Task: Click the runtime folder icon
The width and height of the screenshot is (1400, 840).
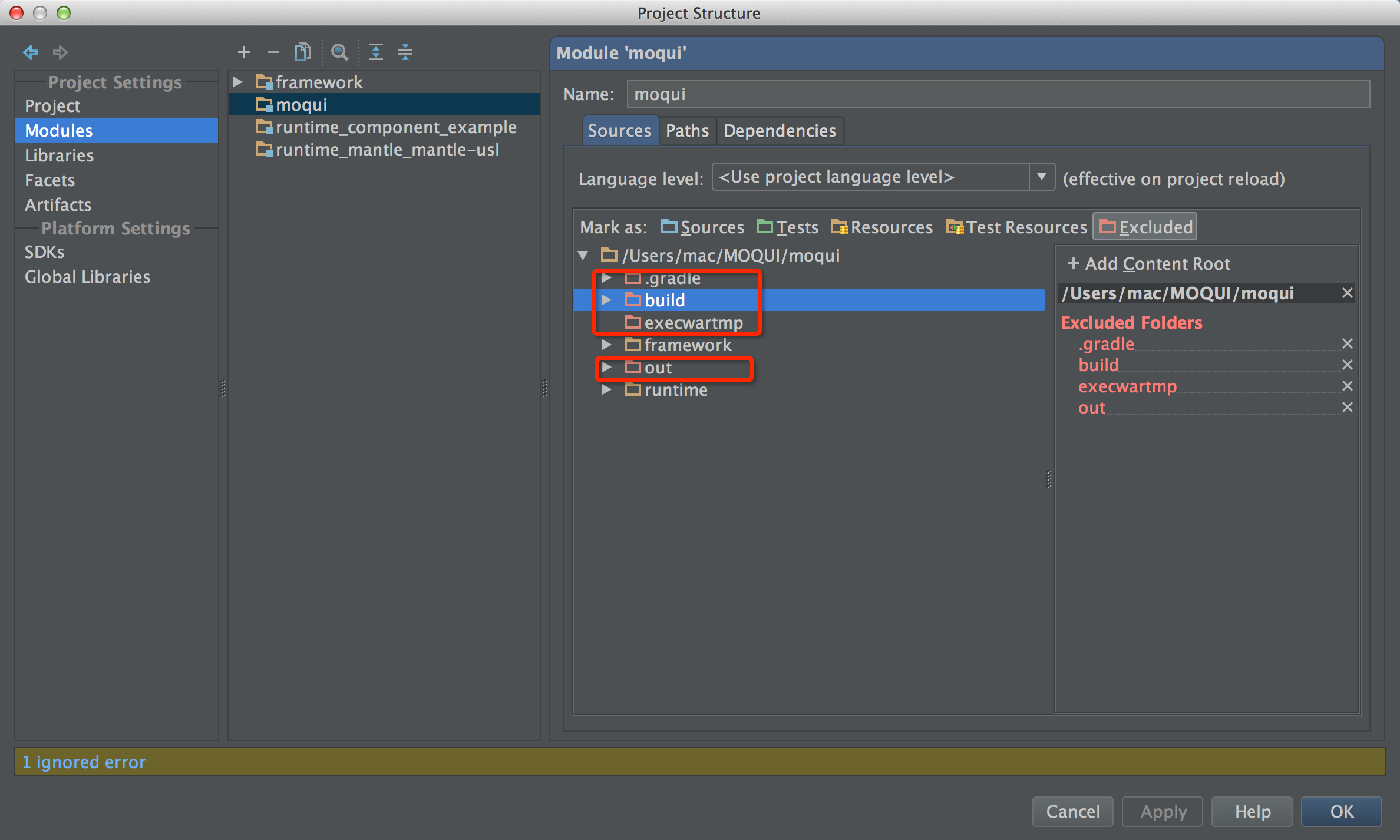Action: tap(633, 389)
